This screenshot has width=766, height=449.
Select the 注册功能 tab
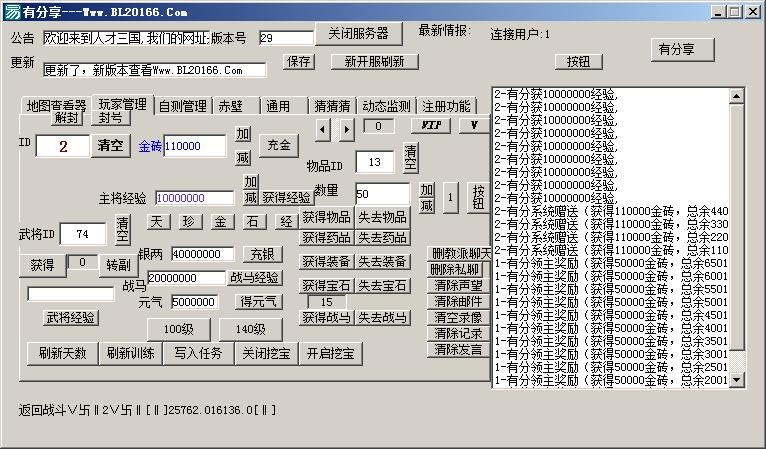click(446, 106)
